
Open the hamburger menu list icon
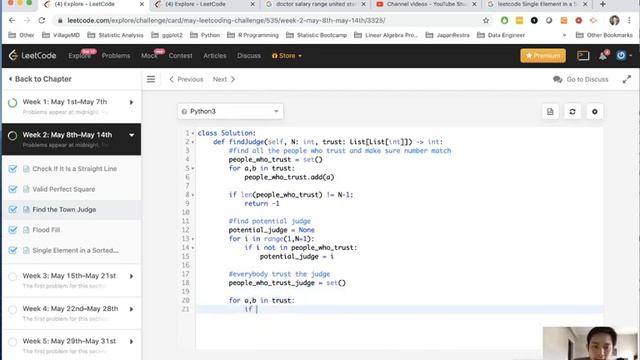151,79
